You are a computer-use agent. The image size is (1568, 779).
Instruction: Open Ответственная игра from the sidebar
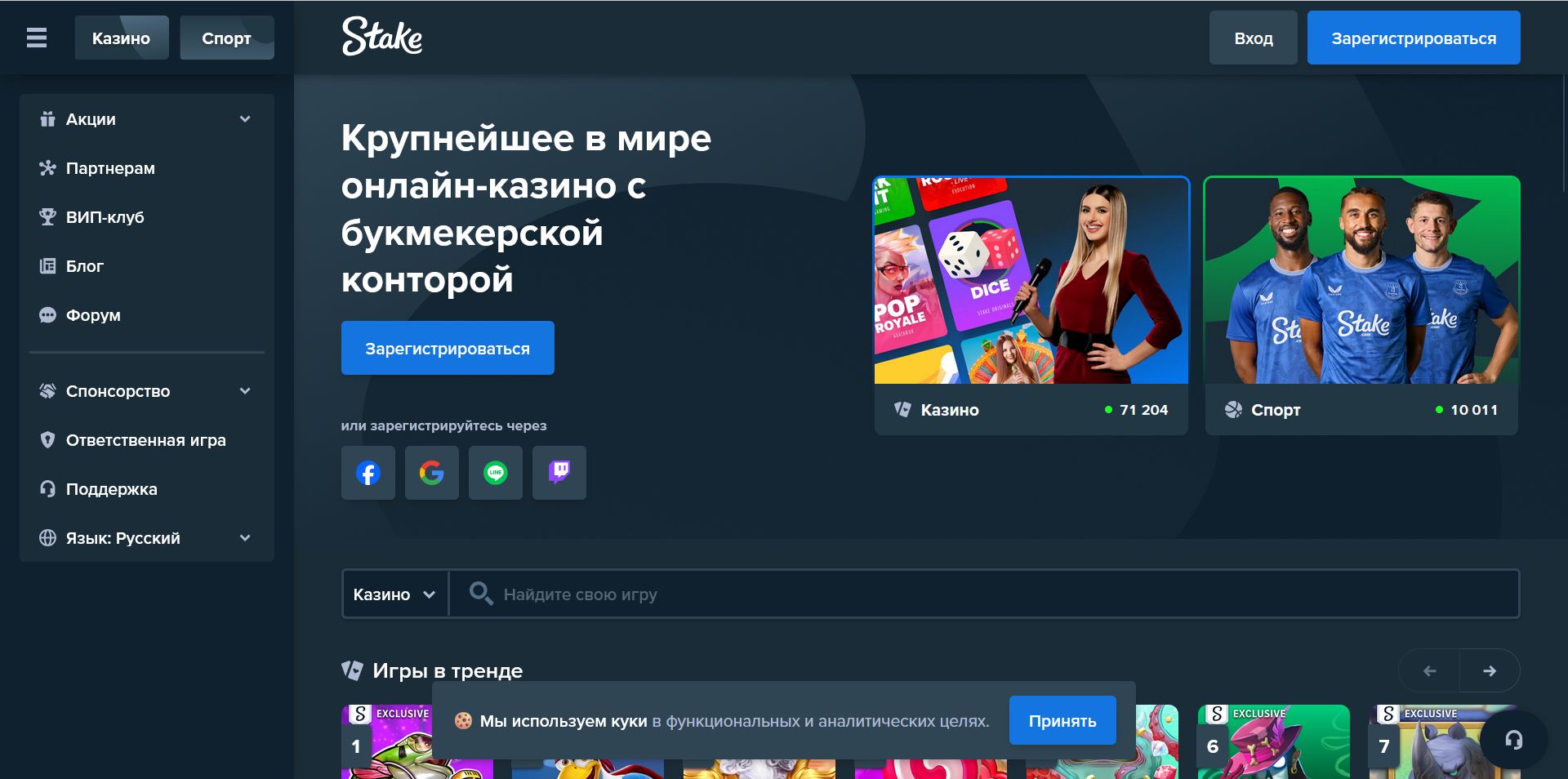point(145,439)
